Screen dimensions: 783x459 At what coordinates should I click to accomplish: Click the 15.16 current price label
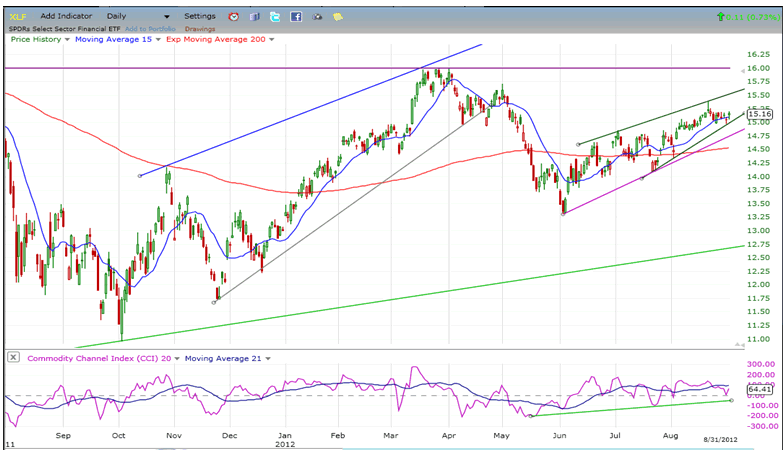coord(758,114)
